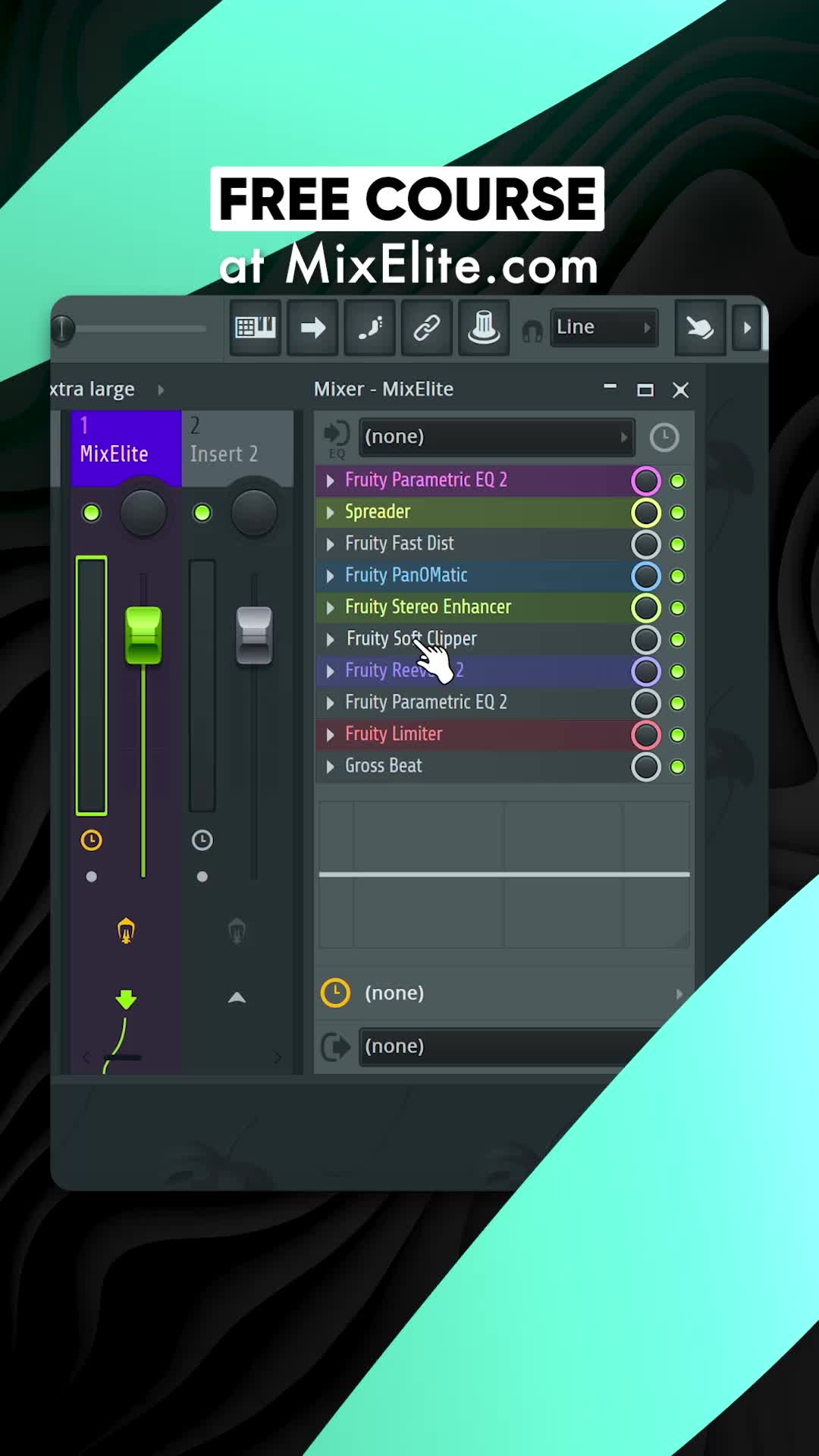Open menu arrow for Fruity Stereo Enhancer
Image resolution: width=819 pixels, height=1456 pixels.
tap(330, 608)
